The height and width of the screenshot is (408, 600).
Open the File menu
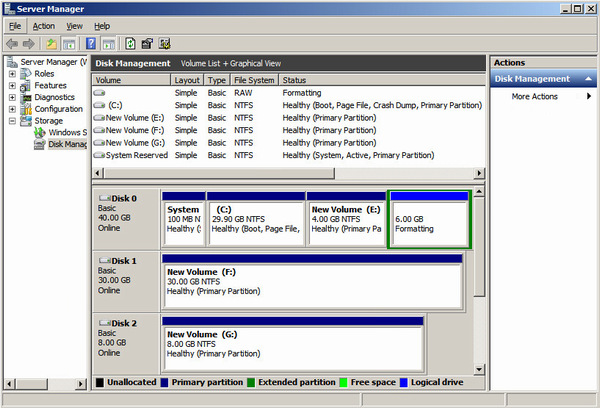15,26
